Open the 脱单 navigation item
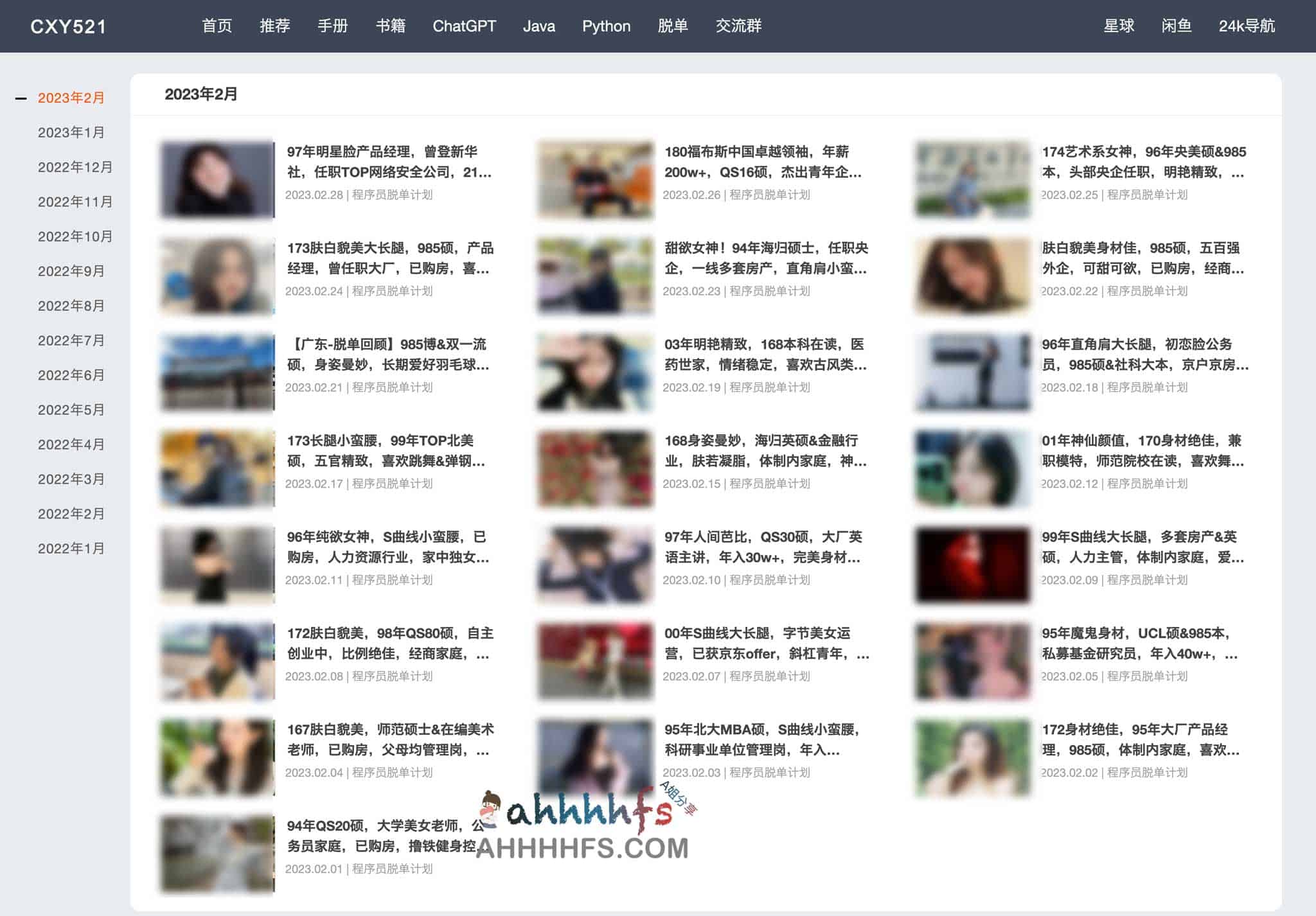 coord(673,26)
